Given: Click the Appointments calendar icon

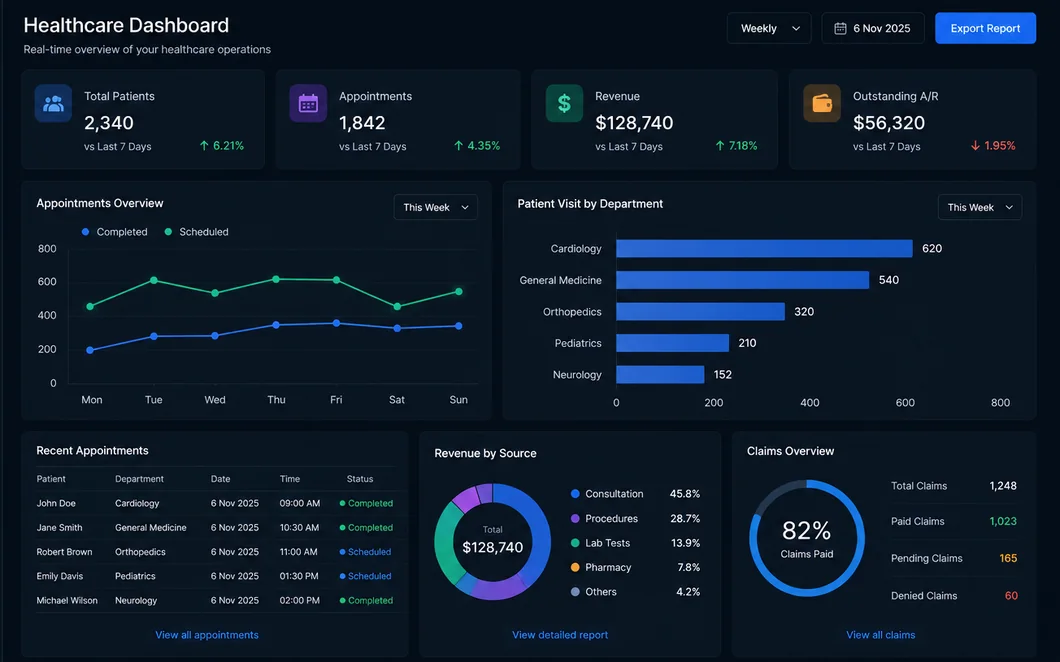Looking at the screenshot, I should point(308,103).
